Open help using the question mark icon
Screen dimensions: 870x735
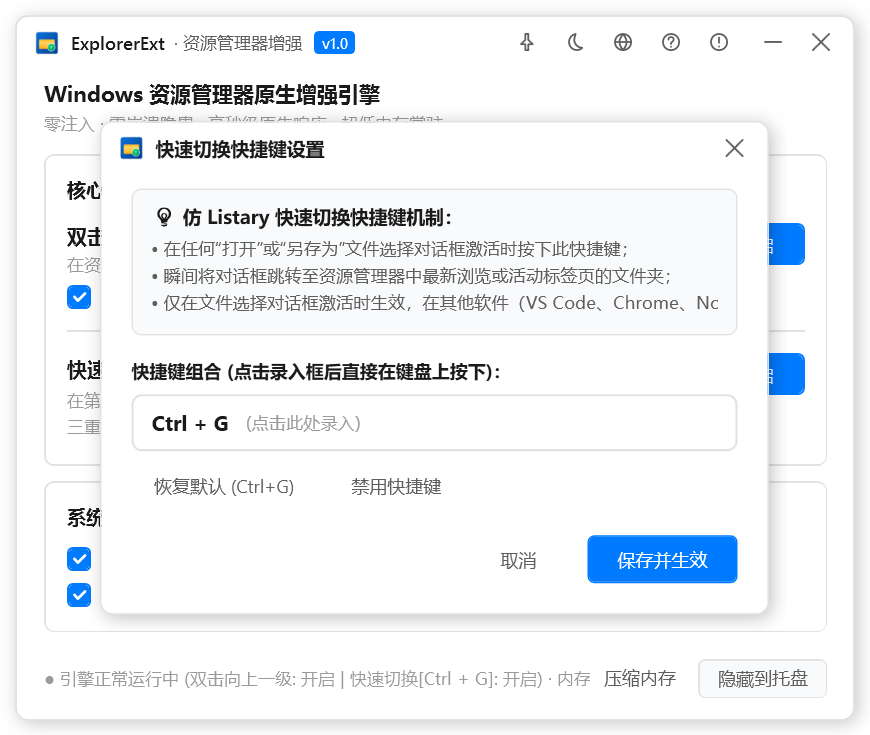pyautogui.click(x=671, y=43)
